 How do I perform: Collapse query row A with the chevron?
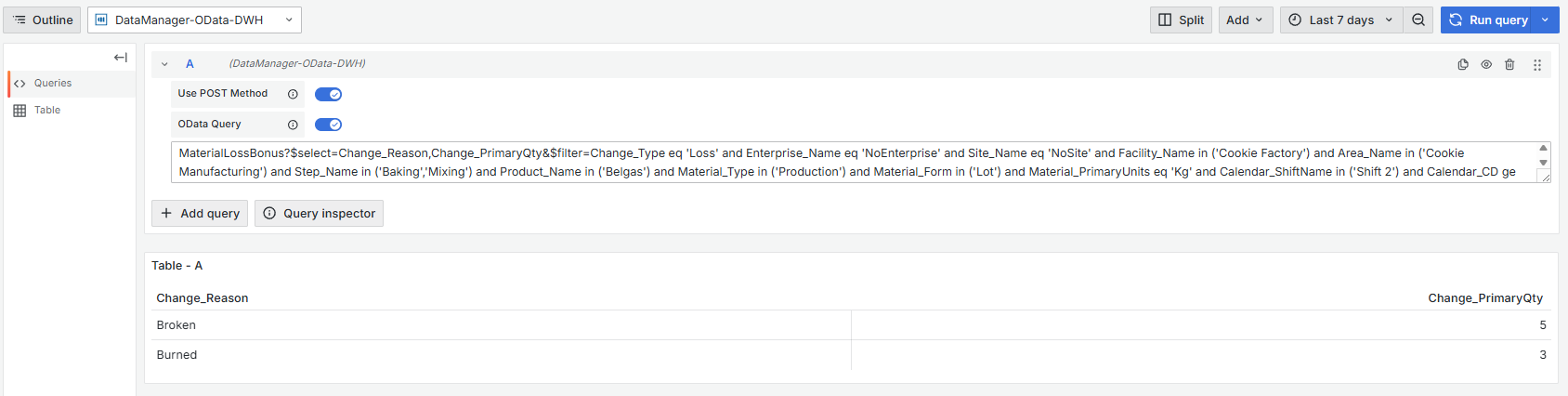coord(164,64)
